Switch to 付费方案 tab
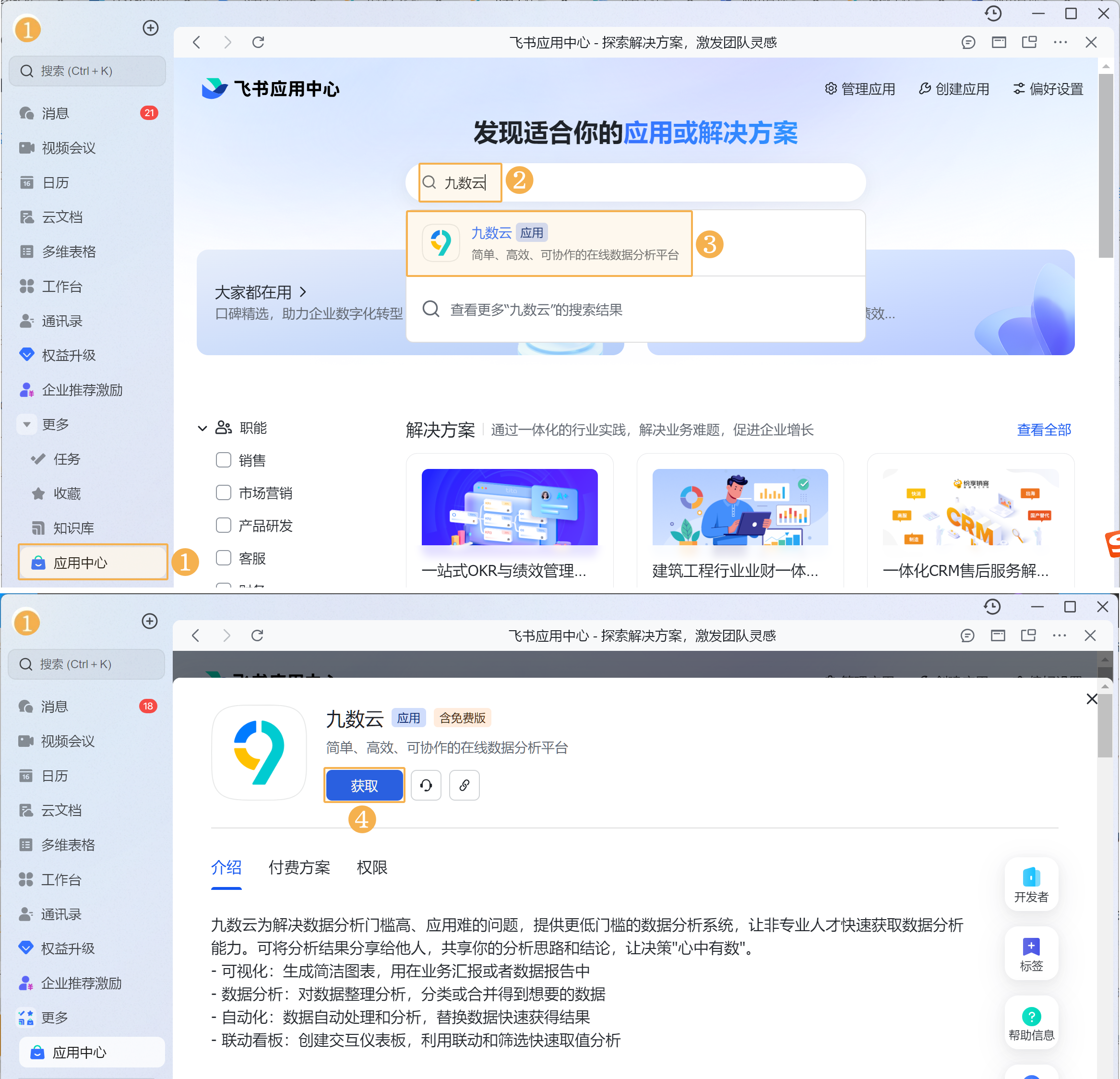The width and height of the screenshot is (1120, 1079). click(x=299, y=867)
